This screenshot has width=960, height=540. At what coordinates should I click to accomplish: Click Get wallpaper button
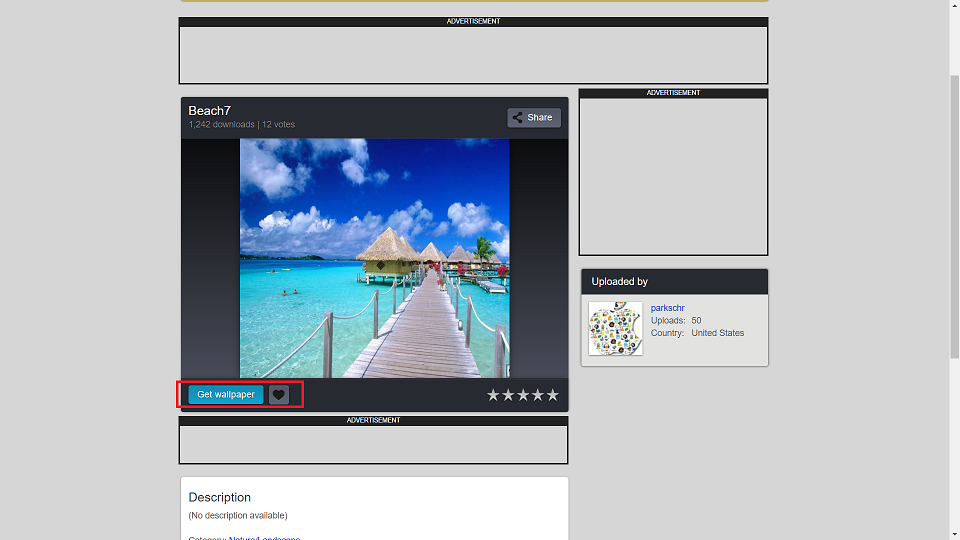226,394
